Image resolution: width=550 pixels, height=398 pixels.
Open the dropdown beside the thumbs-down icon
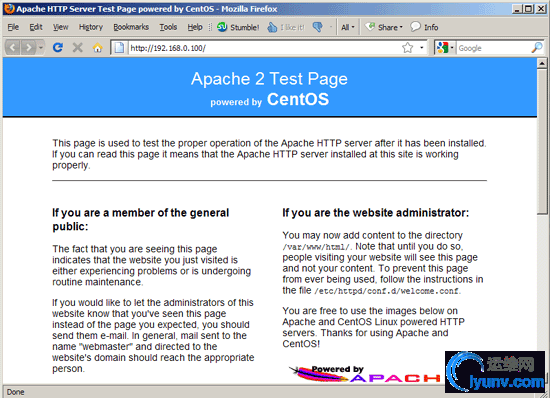(331, 27)
